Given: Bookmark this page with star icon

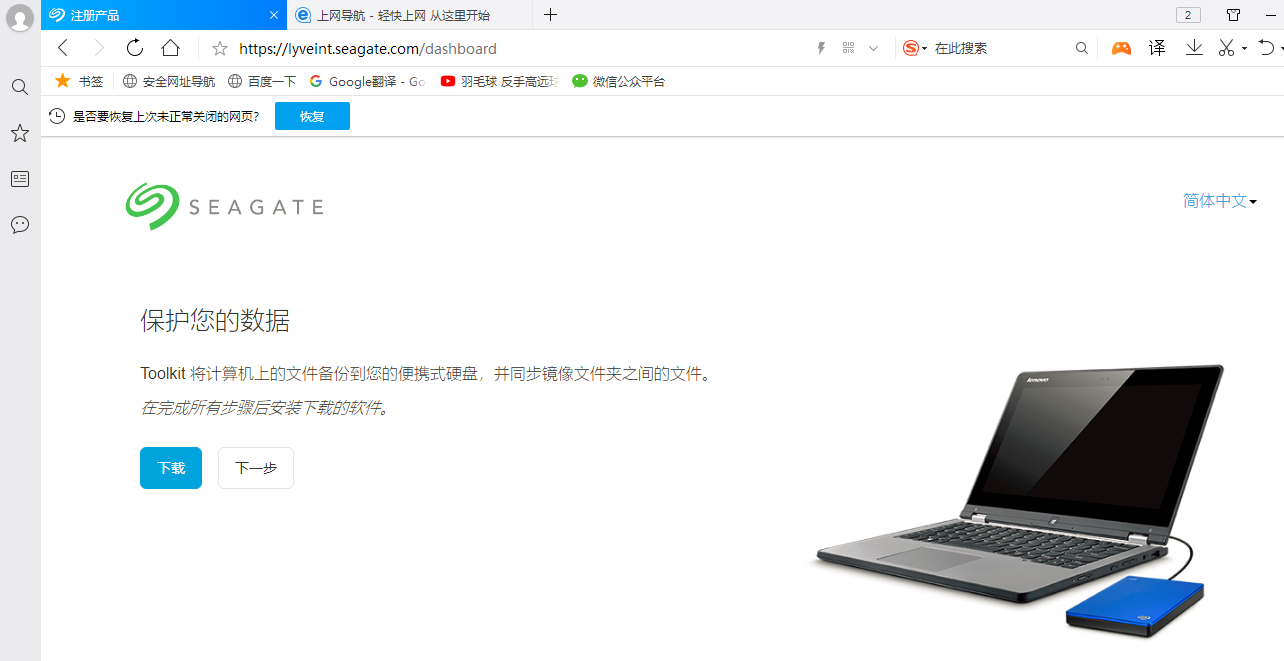Looking at the screenshot, I should [x=220, y=48].
